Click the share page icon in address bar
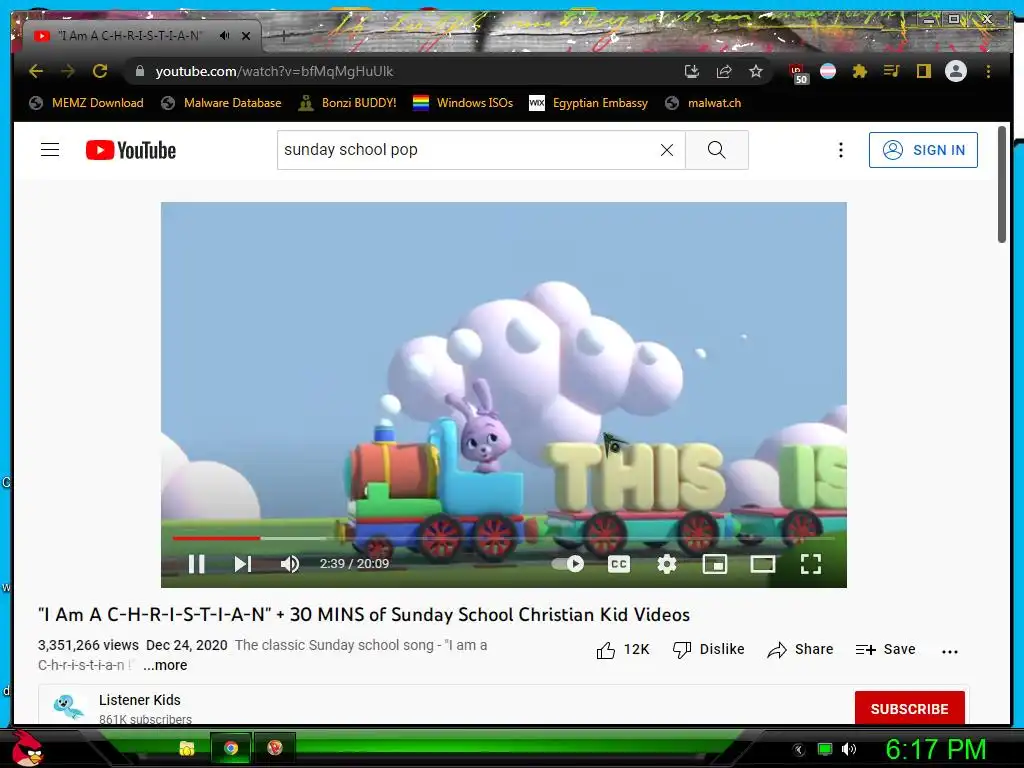 coord(724,71)
